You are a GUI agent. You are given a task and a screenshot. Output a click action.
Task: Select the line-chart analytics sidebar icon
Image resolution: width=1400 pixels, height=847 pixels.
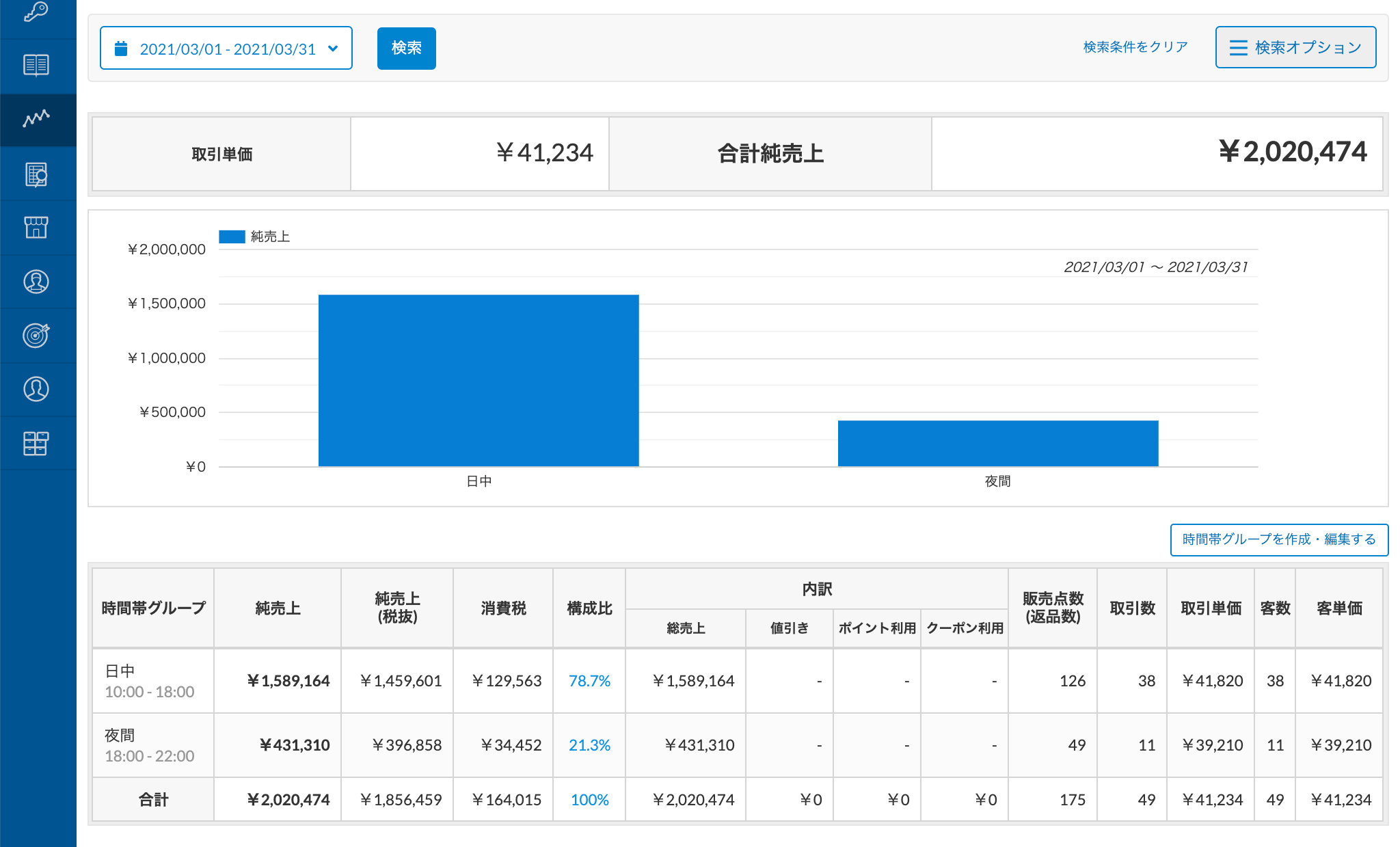point(36,118)
